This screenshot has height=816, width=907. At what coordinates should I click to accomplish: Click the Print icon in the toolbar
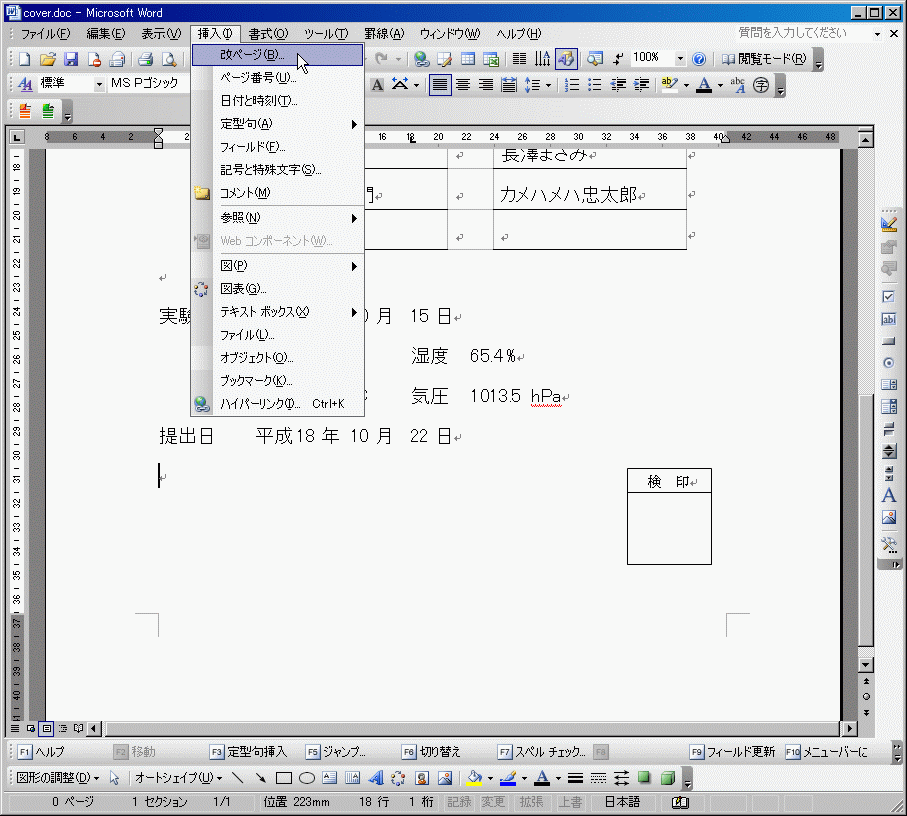[145, 59]
